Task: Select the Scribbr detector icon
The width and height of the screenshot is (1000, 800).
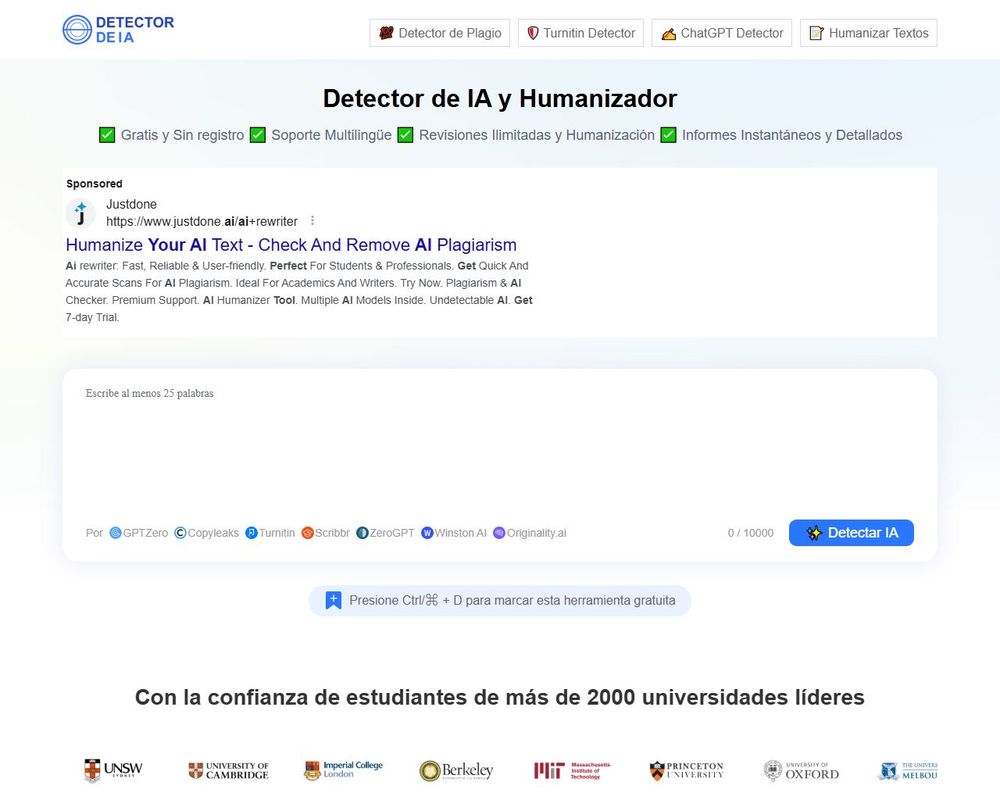Action: [309, 533]
